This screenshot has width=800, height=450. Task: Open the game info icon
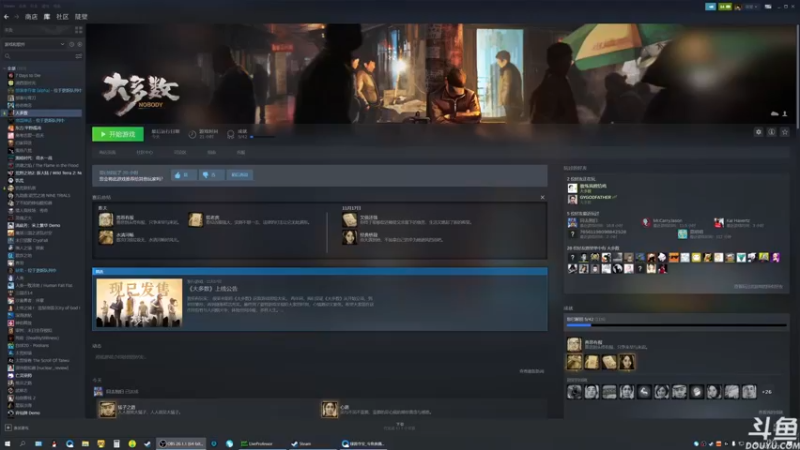[772, 132]
